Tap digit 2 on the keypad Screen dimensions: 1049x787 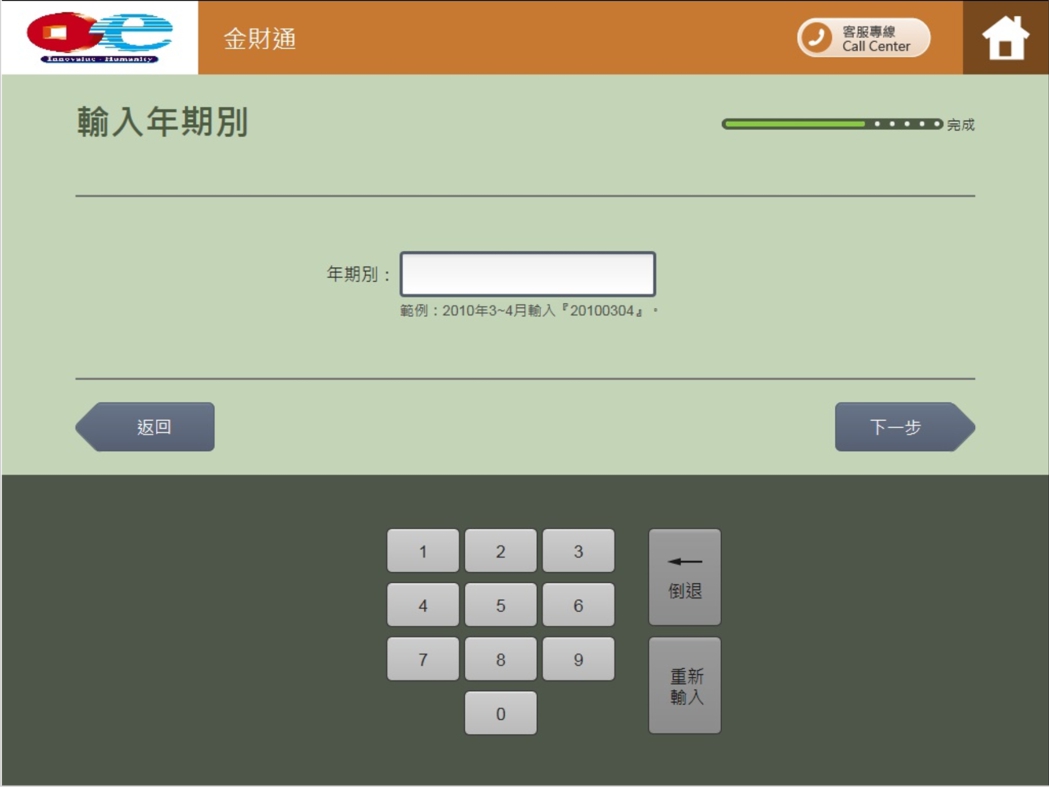coord(500,550)
